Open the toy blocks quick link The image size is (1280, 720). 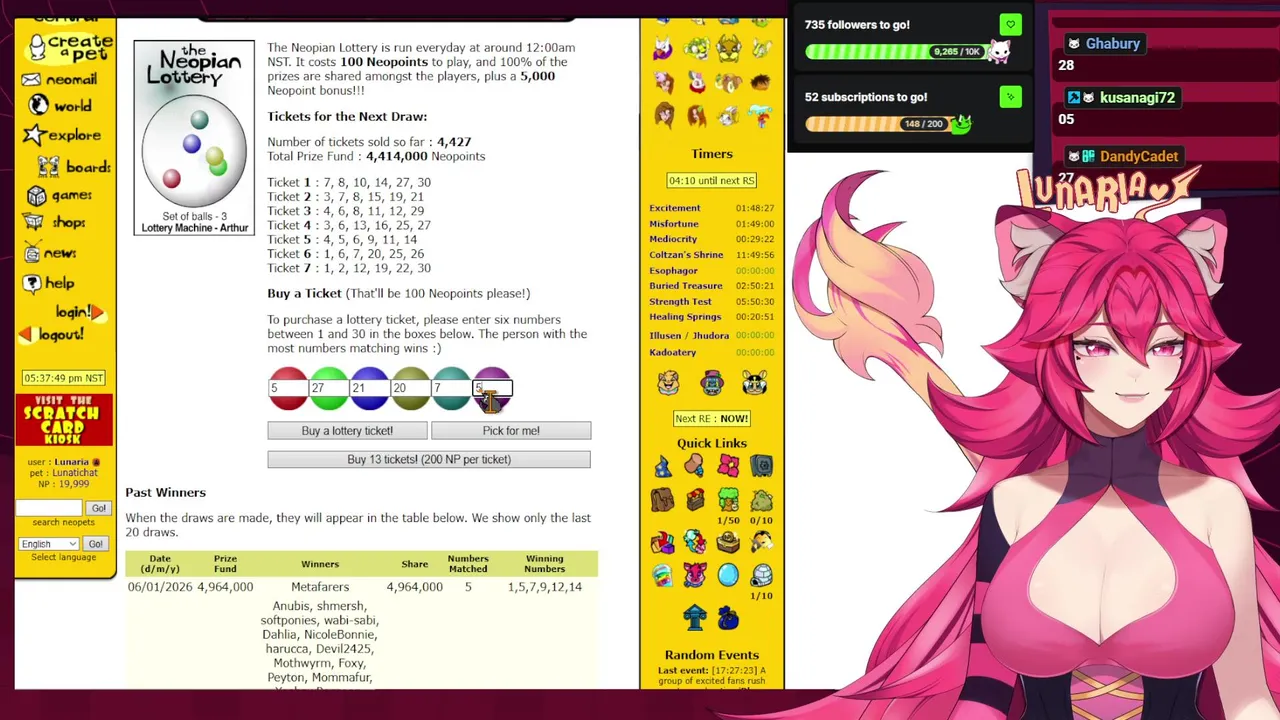pos(662,542)
